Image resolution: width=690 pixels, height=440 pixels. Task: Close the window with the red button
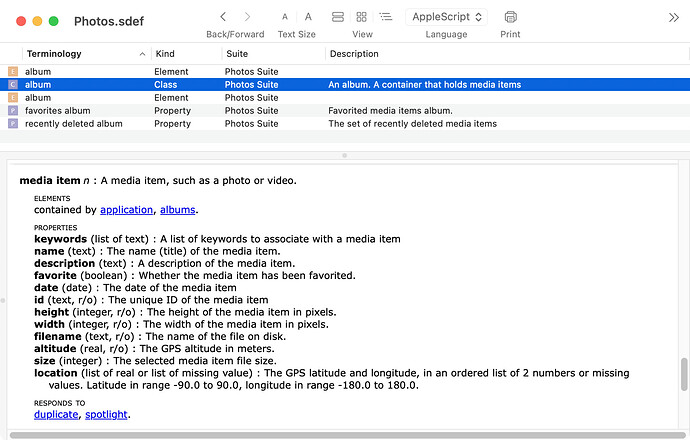(21, 21)
